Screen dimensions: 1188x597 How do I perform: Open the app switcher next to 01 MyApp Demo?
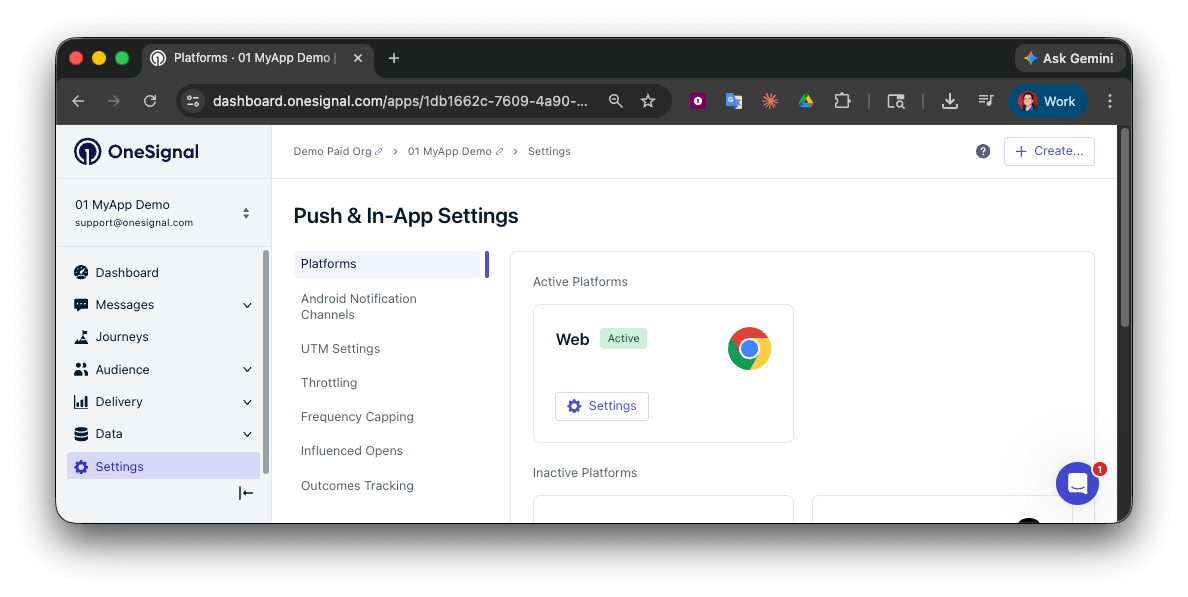tap(245, 211)
